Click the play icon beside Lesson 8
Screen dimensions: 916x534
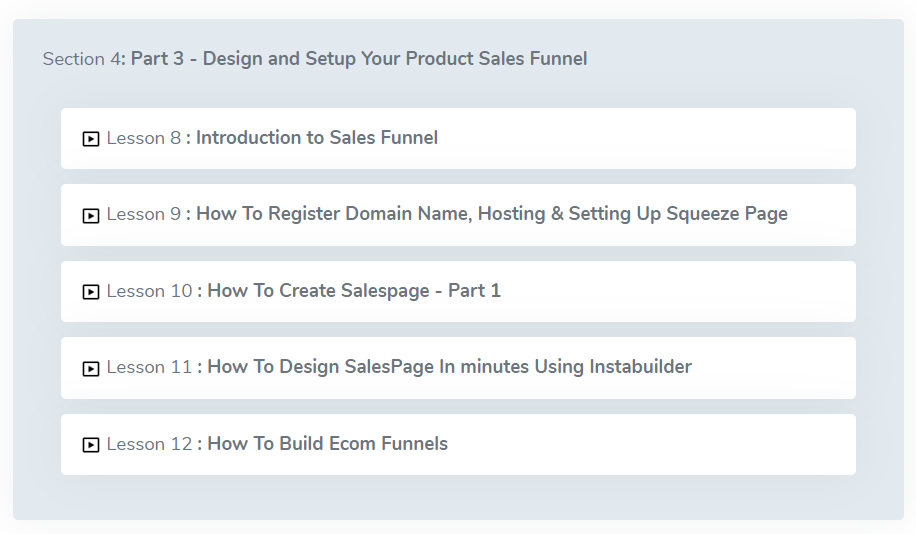click(x=91, y=139)
